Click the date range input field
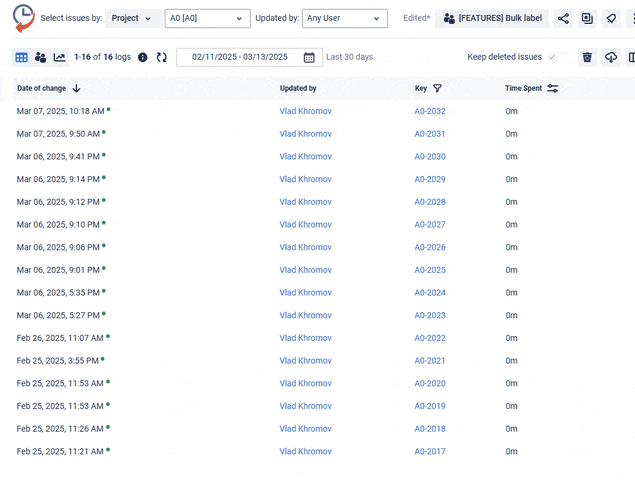Screen dimensions: 635x480 (239, 58)
